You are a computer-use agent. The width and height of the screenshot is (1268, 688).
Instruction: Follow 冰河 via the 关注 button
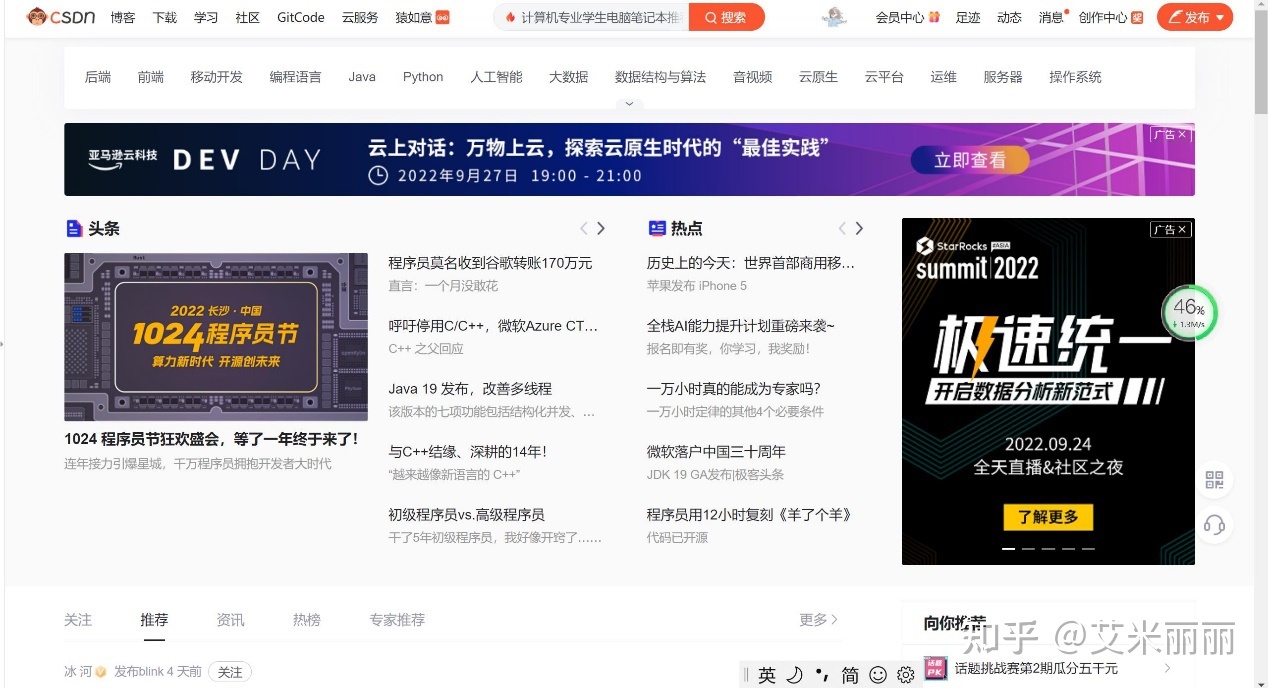pyautogui.click(x=230, y=672)
